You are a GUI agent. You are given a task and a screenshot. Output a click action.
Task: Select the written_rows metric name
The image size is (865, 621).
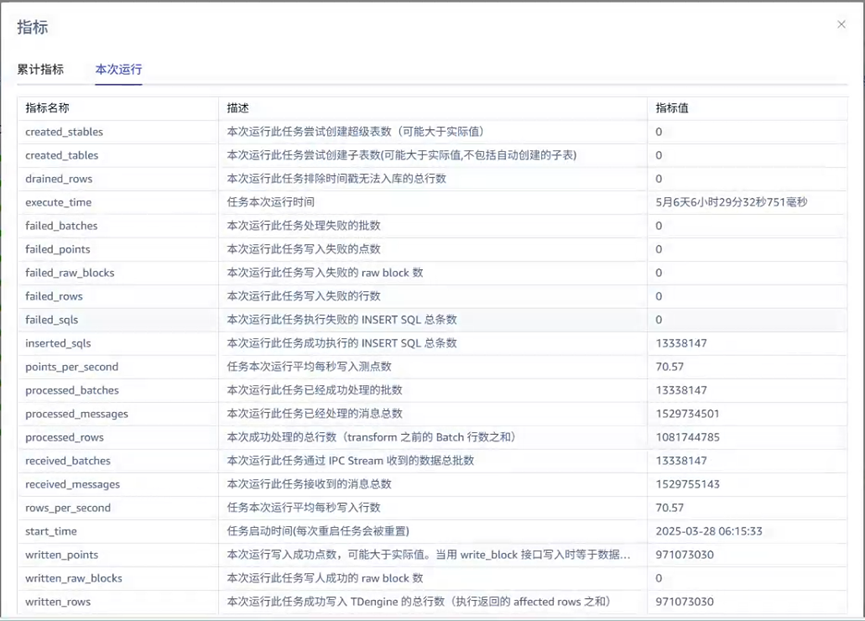58,602
